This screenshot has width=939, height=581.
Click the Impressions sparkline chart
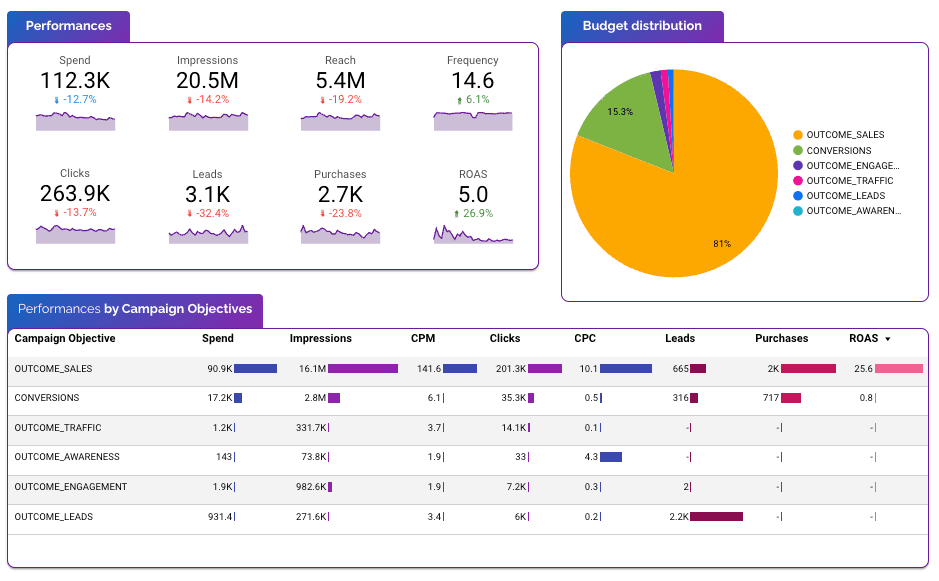coord(208,121)
